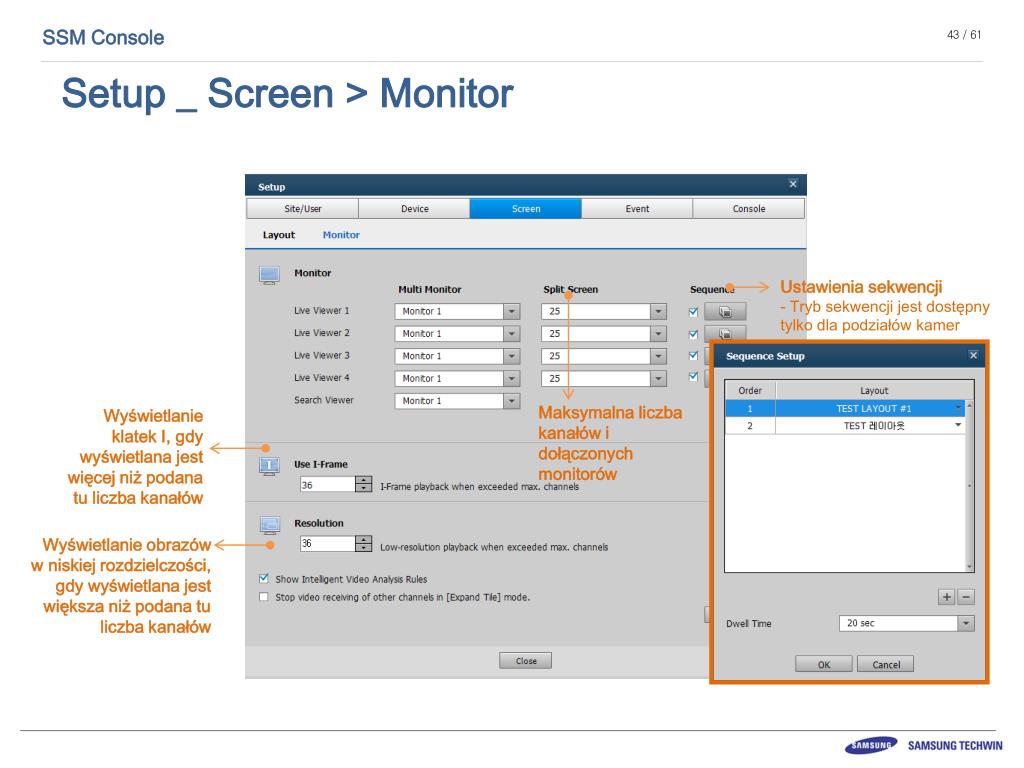Click the Layout column header
The image size is (1024, 768).
pos(874,390)
